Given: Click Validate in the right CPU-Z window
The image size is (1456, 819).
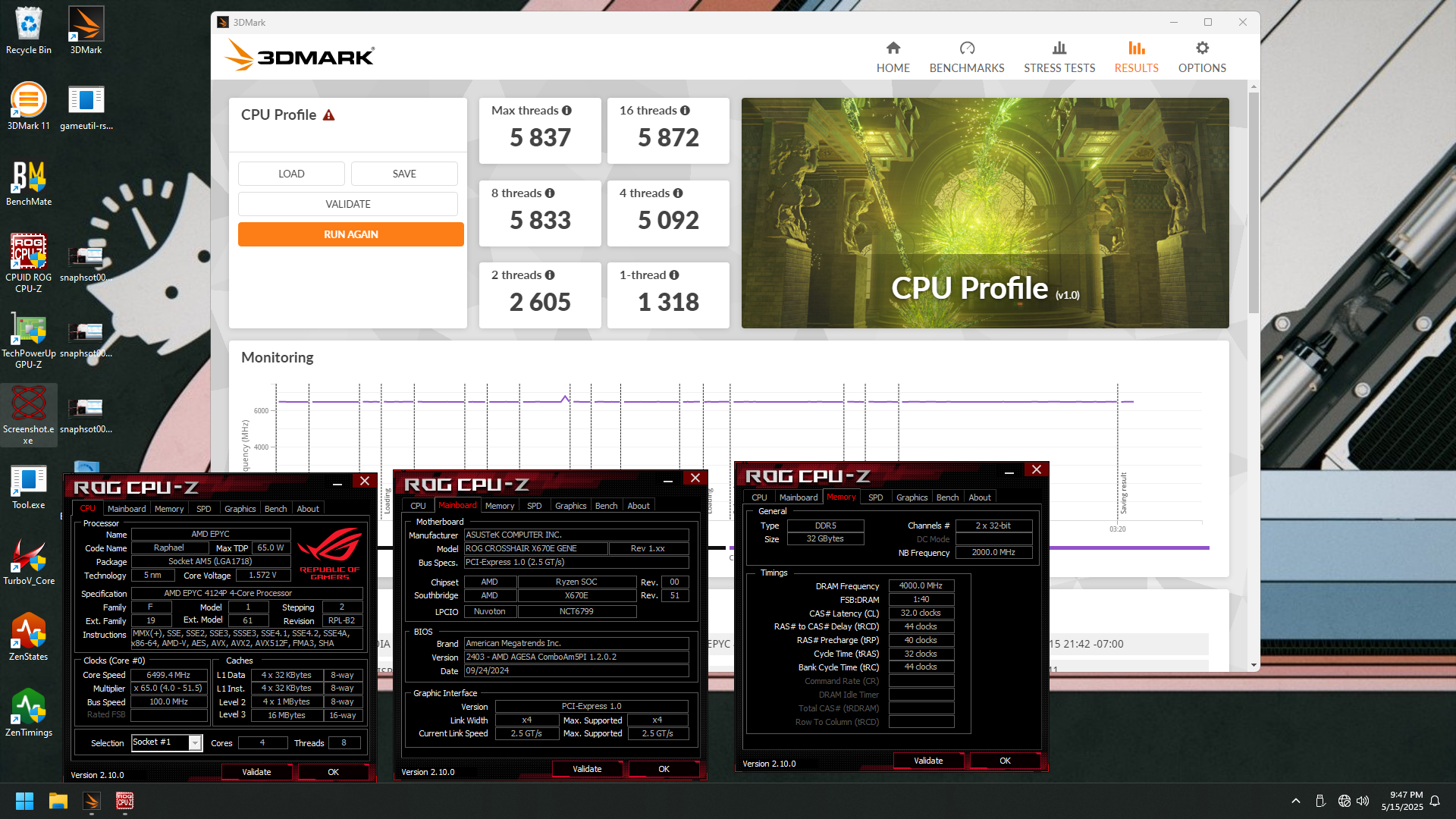Looking at the screenshot, I should [x=928, y=761].
